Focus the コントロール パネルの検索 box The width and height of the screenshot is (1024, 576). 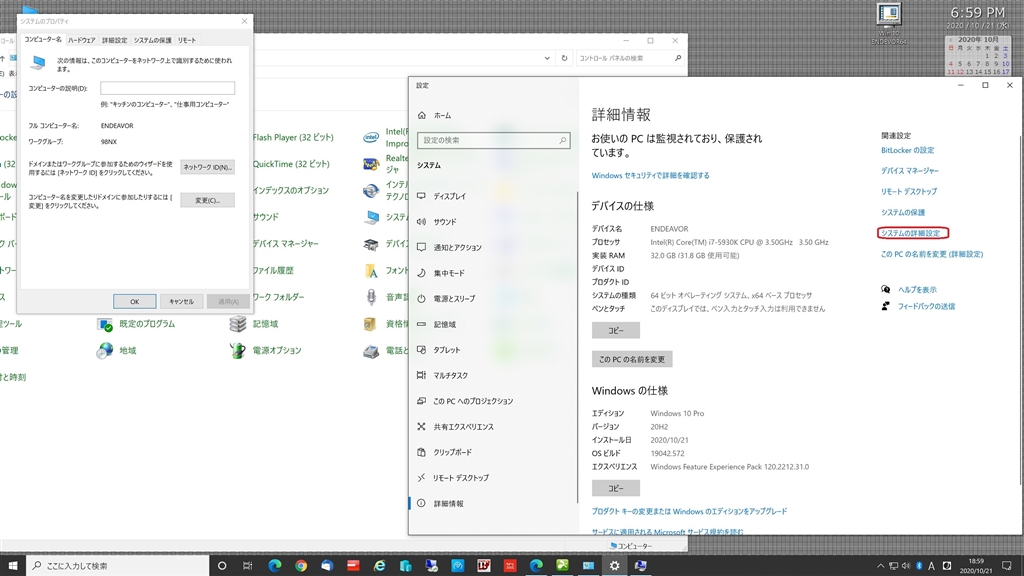[630, 58]
